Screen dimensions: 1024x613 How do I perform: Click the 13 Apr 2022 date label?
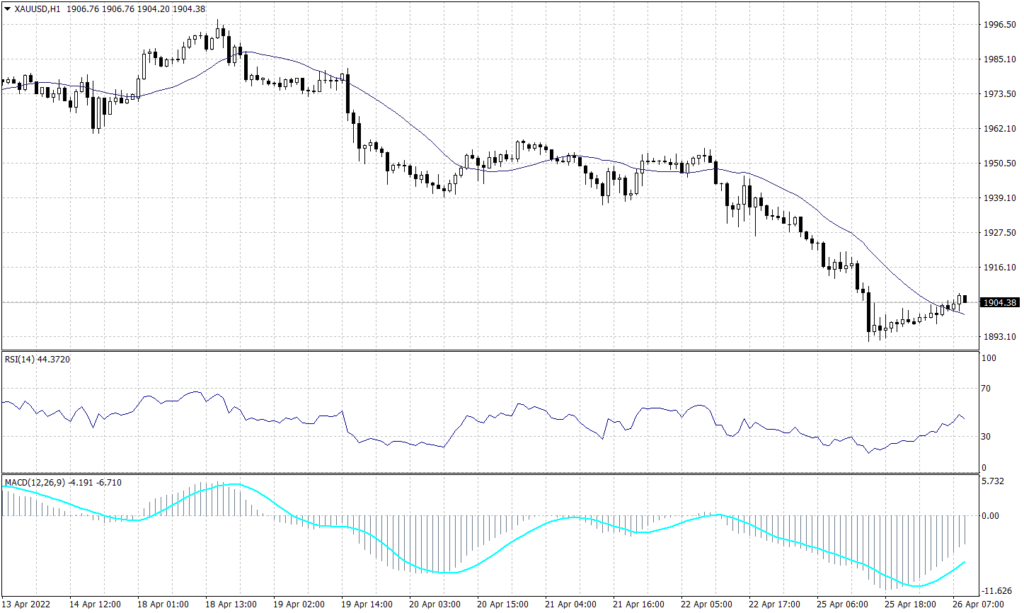26,604
